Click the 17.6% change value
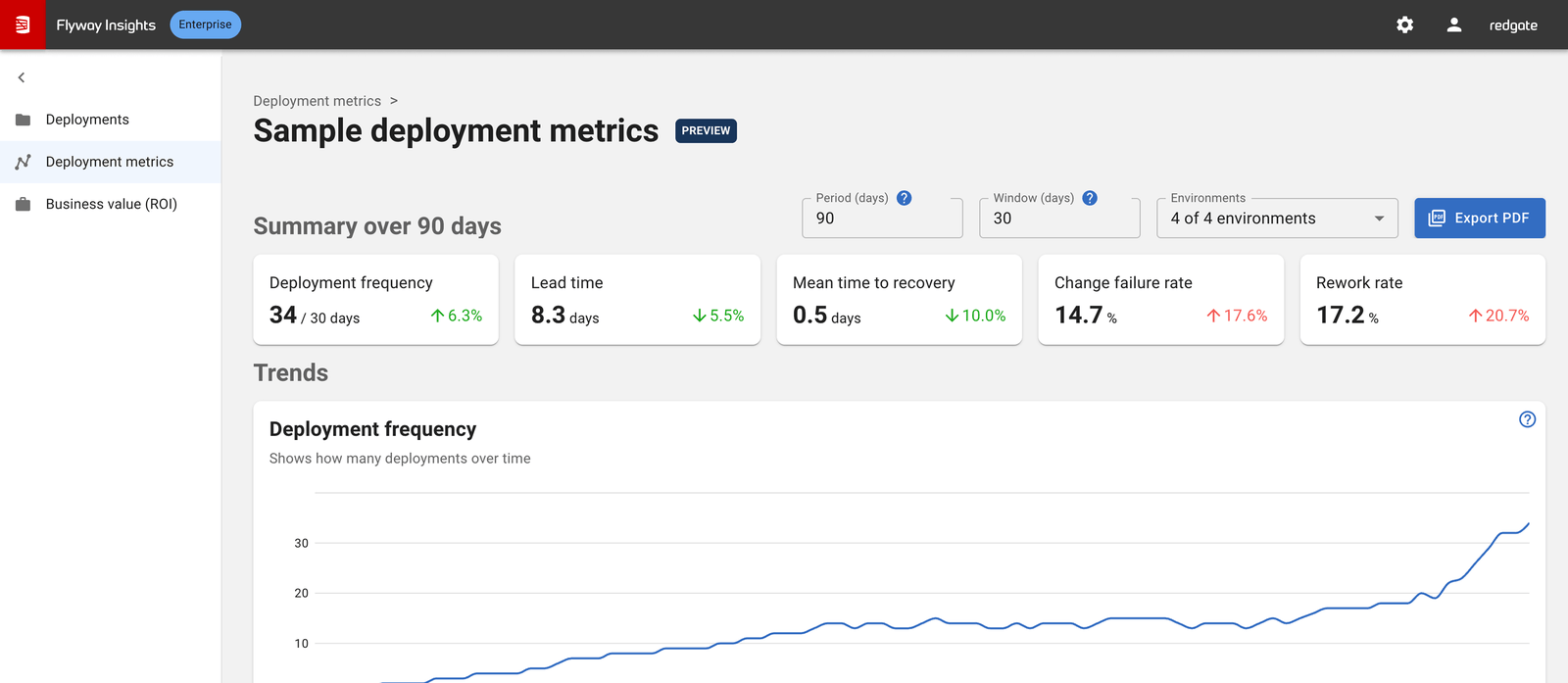 click(x=1245, y=316)
